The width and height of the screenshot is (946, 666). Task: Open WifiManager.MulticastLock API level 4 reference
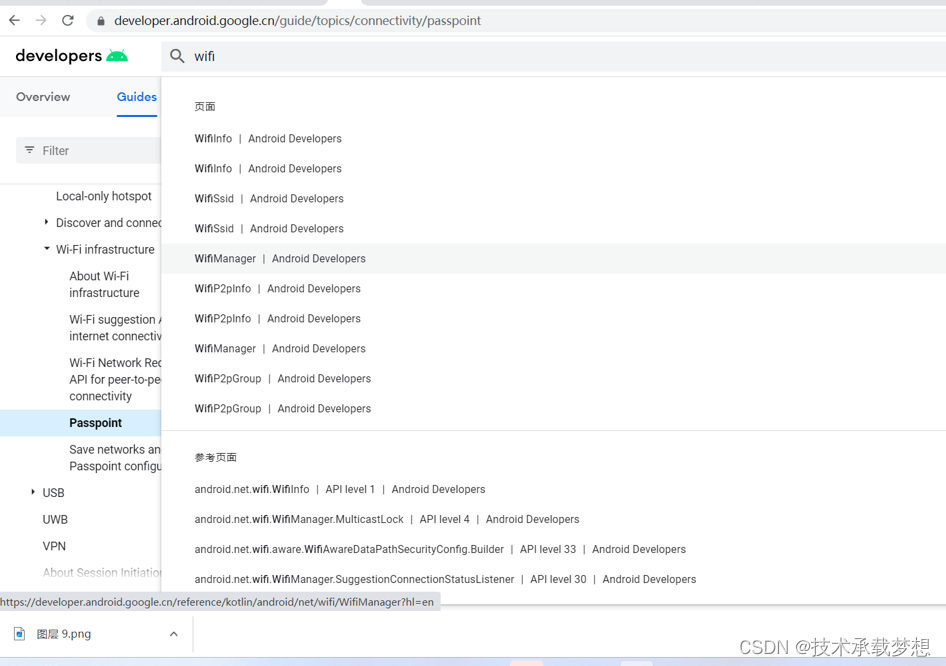tap(387, 519)
